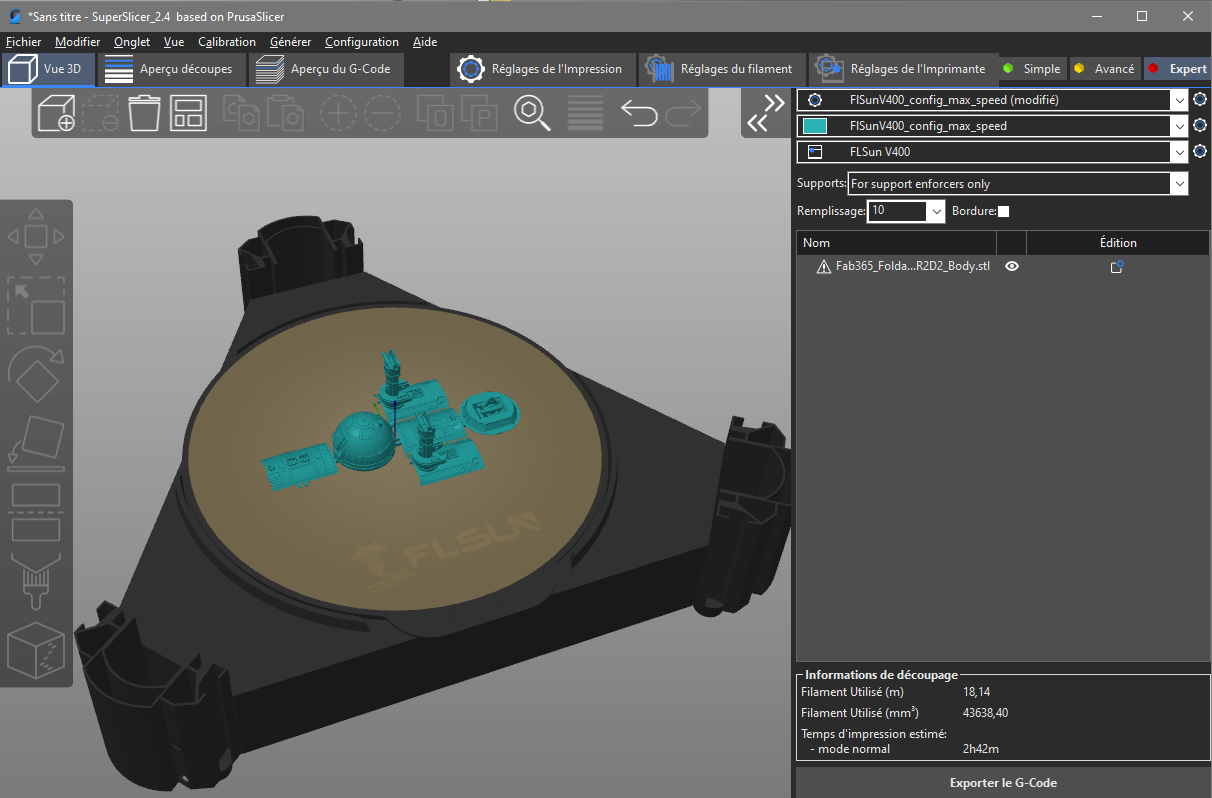Open settings gear for the FLSun V400 printer
The image size is (1212, 798).
(1200, 152)
